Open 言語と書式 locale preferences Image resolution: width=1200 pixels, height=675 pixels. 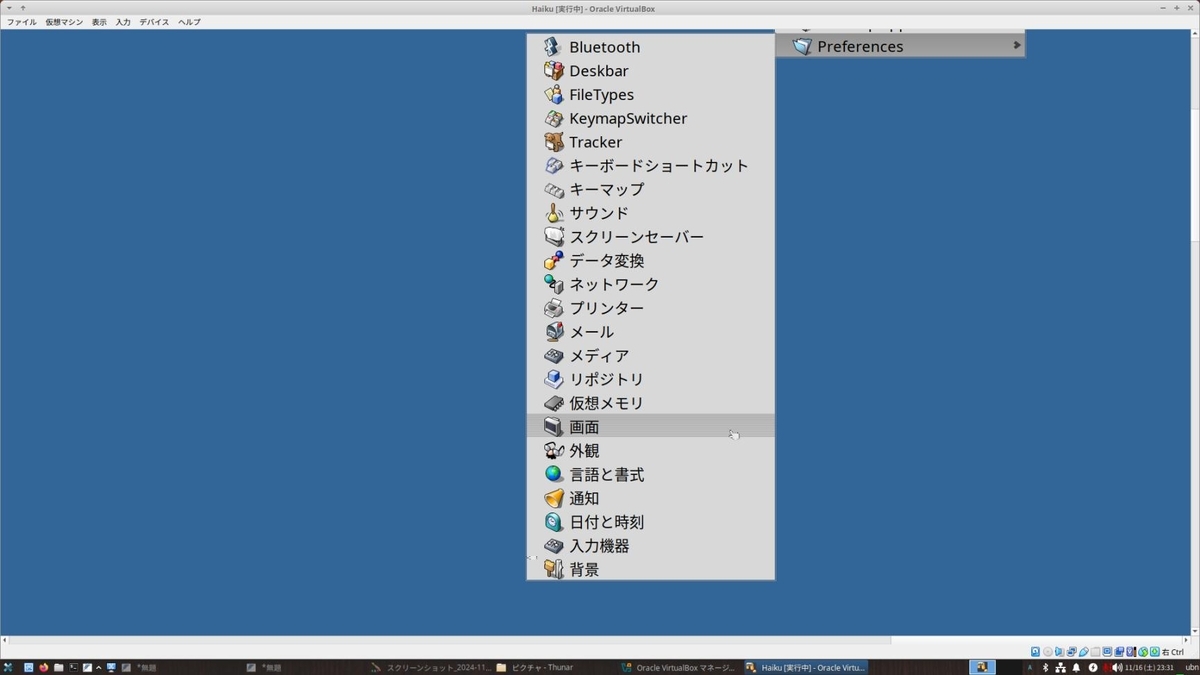(650, 474)
